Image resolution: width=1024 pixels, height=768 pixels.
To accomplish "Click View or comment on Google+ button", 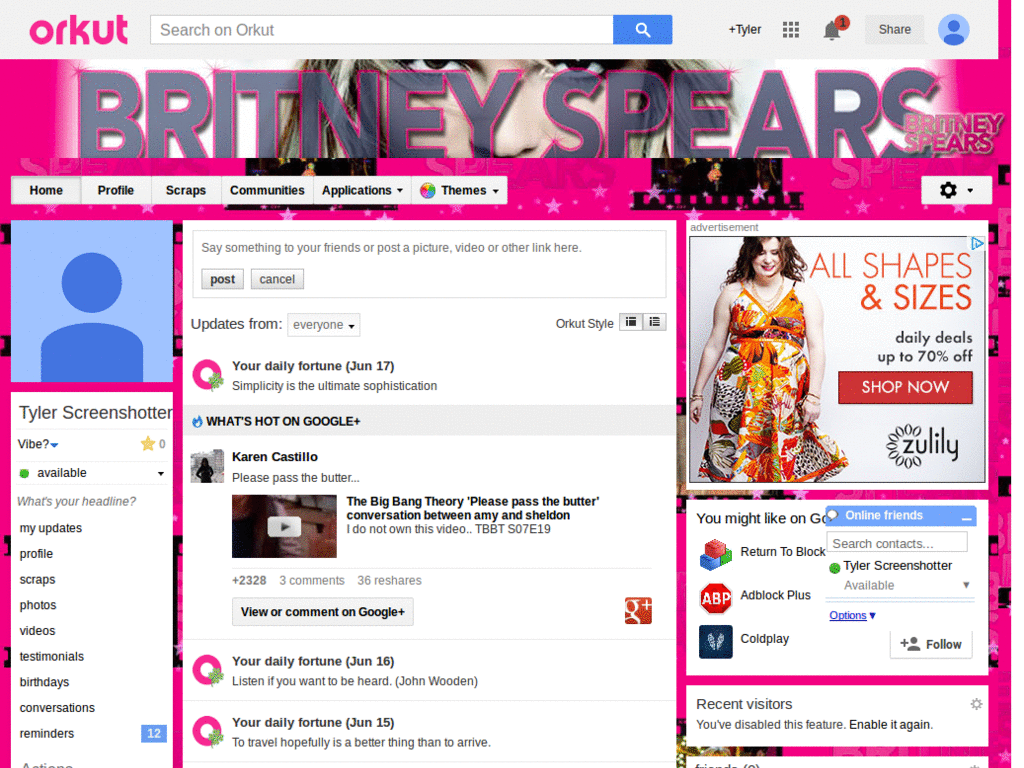I will tap(323, 612).
